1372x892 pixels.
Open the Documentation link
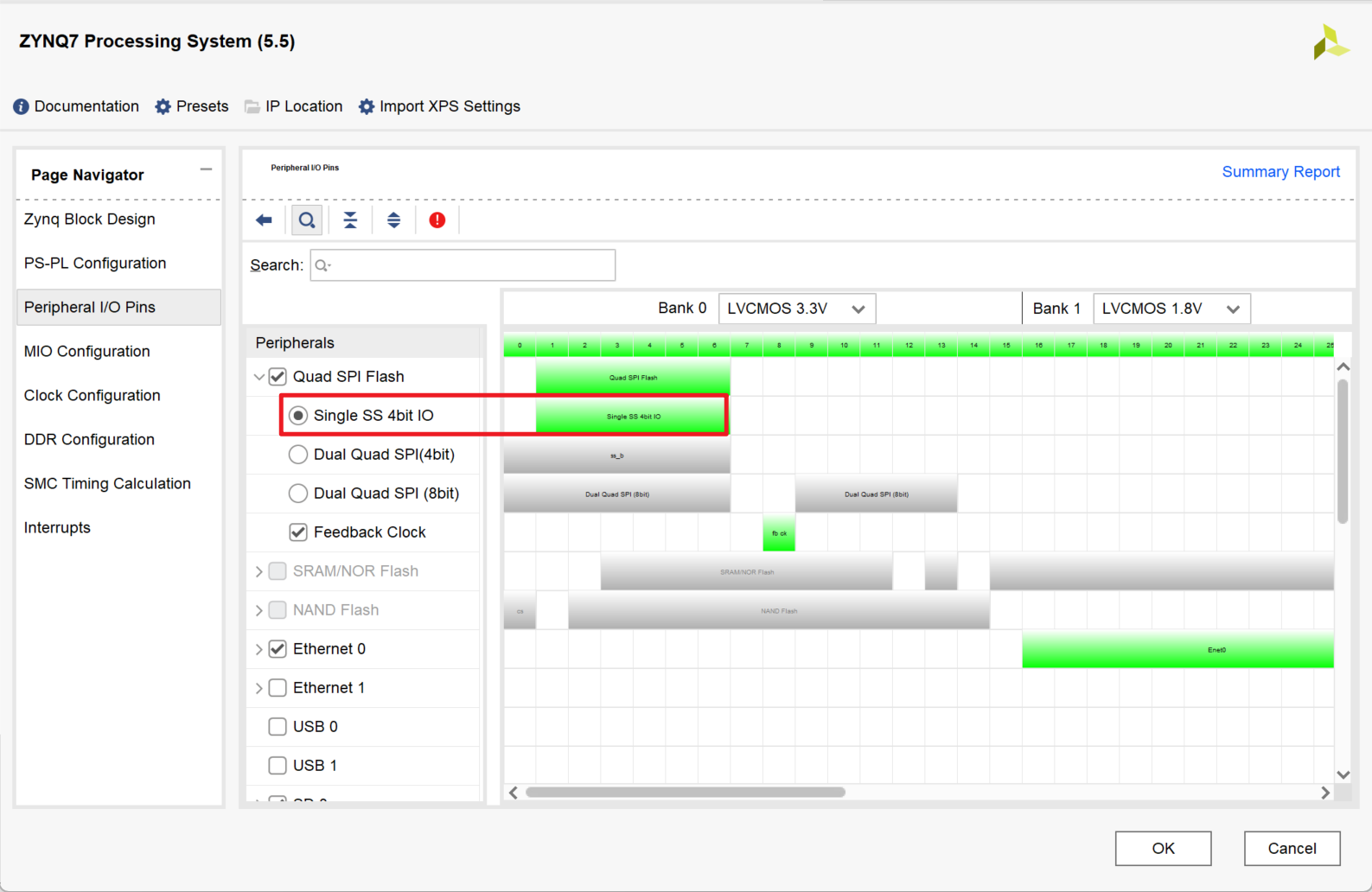[86, 106]
